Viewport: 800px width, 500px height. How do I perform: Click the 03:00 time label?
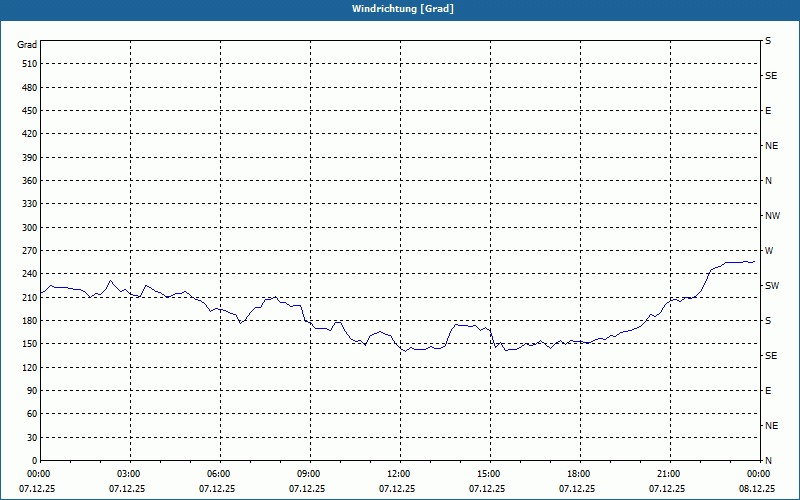coord(130,474)
